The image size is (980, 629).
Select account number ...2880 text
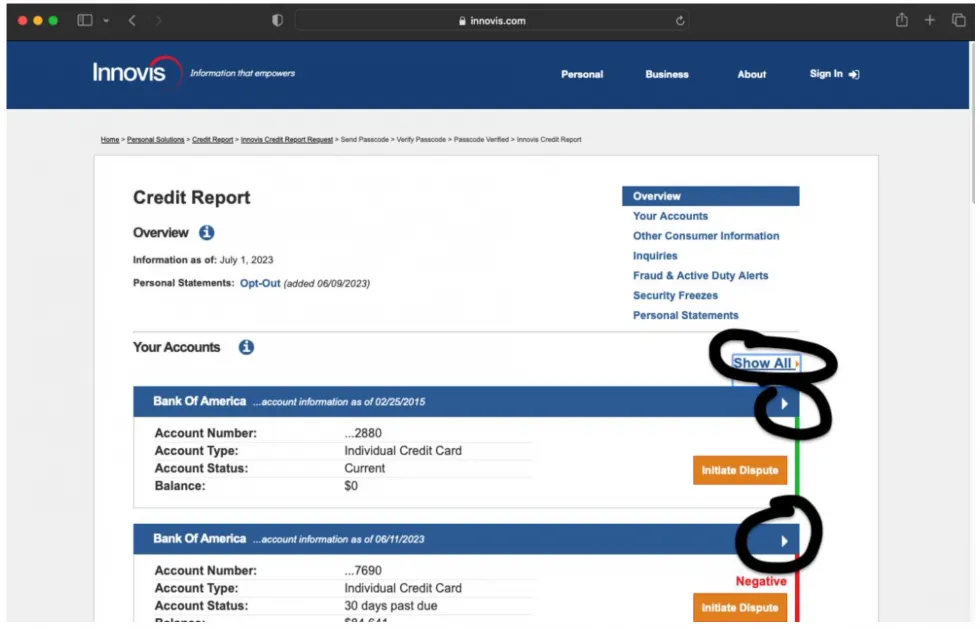pyautogui.click(x=363, y=433)
